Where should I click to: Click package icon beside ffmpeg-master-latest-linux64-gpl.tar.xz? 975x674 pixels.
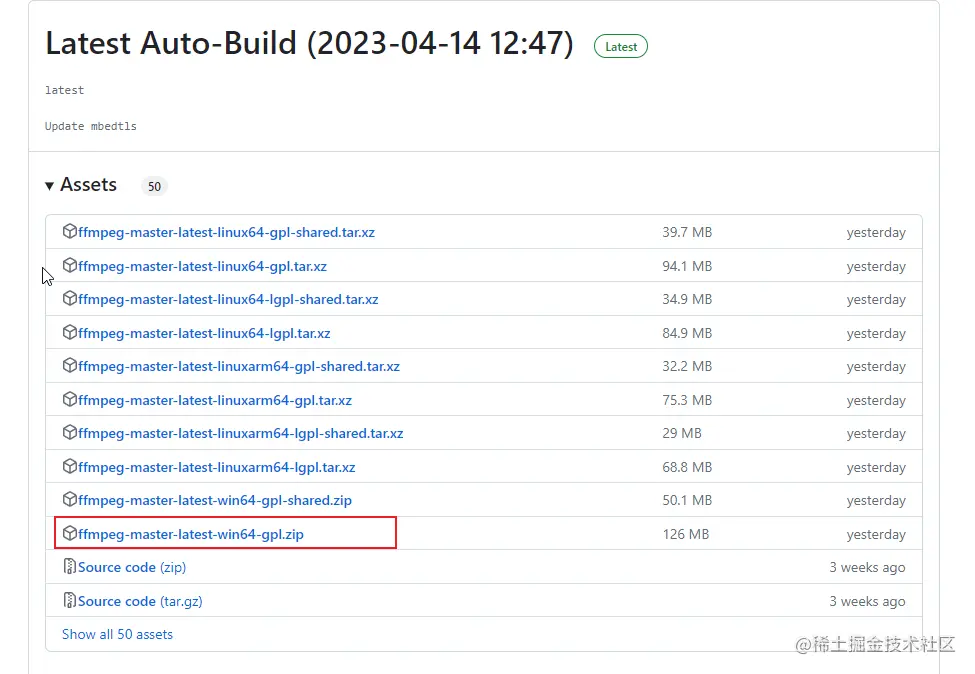tap(70, 265)
